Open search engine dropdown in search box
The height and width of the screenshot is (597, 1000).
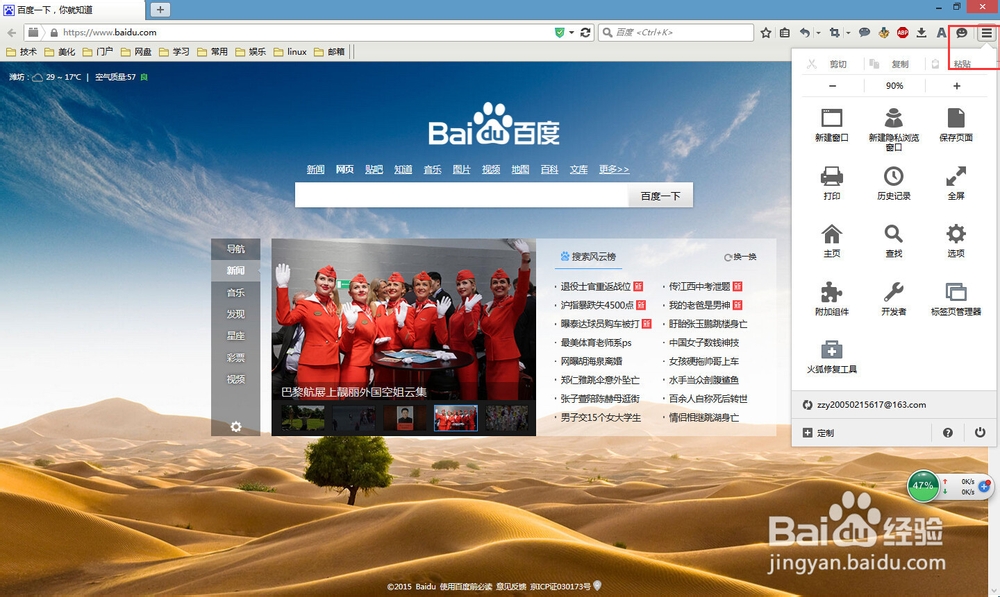[x=607, y=33]
